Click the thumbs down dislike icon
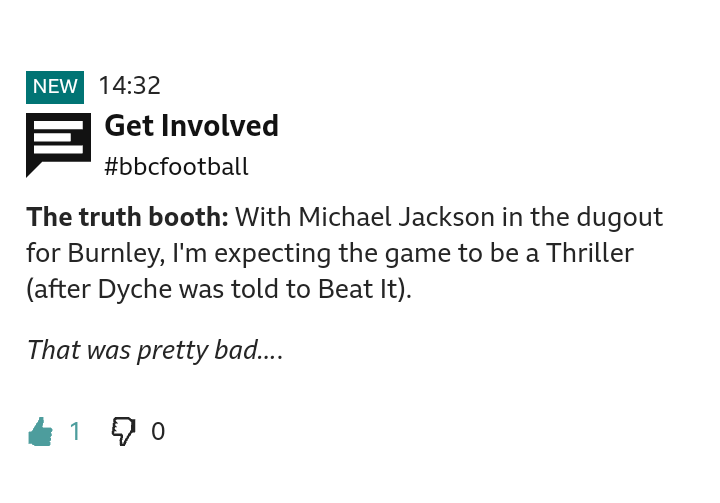 point(123,432)
